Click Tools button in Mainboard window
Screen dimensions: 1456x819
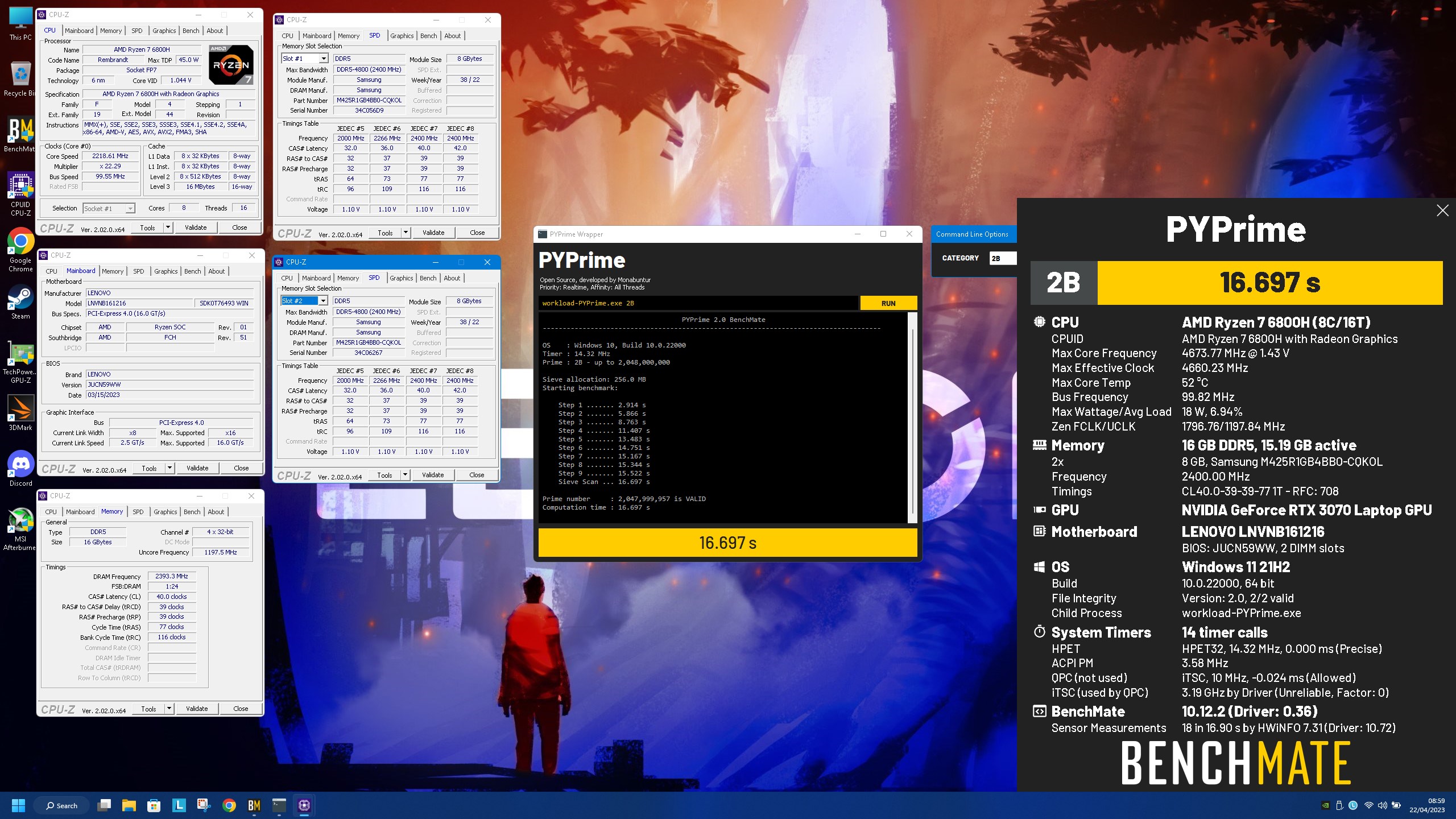coord(149,468)
